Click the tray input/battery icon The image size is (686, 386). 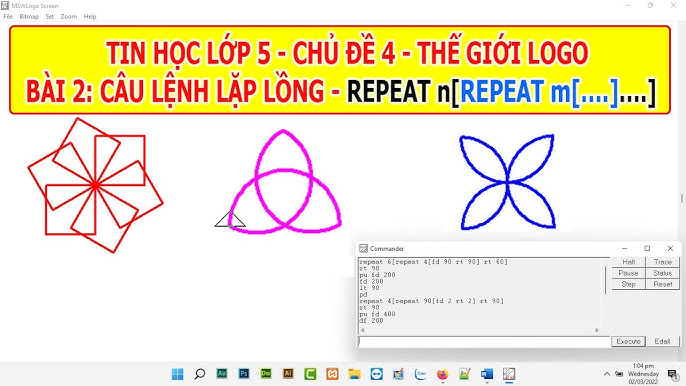pos(619,374)
